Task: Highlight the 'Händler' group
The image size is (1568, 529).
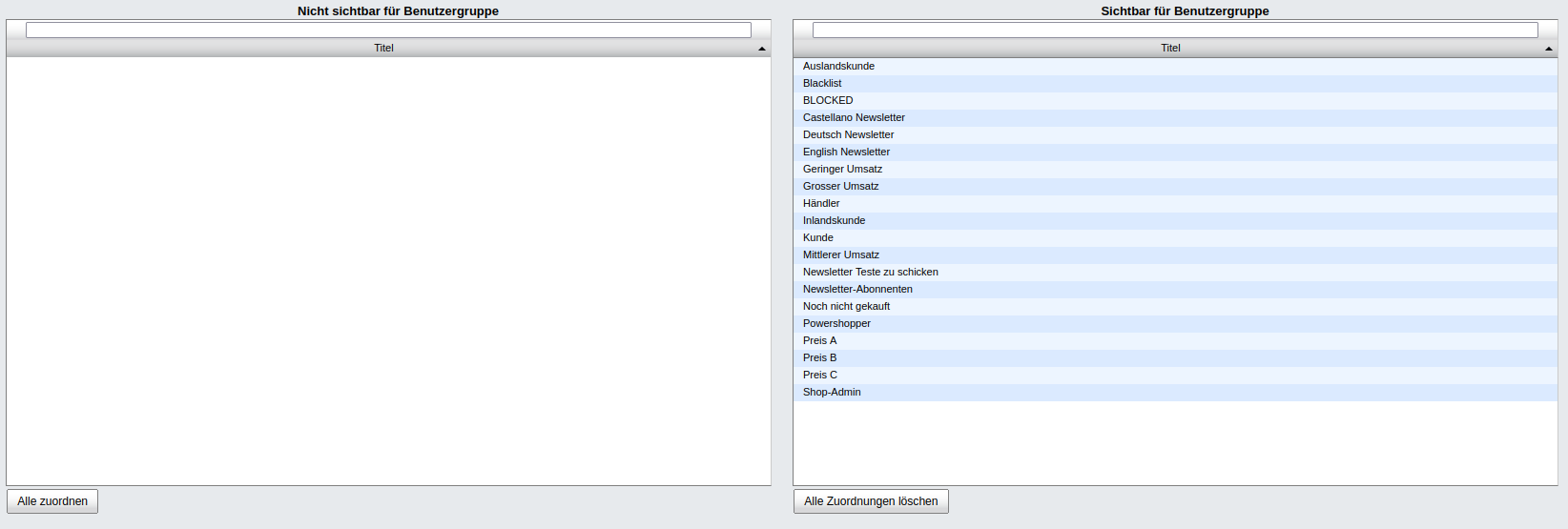Action: pos(821,203)
